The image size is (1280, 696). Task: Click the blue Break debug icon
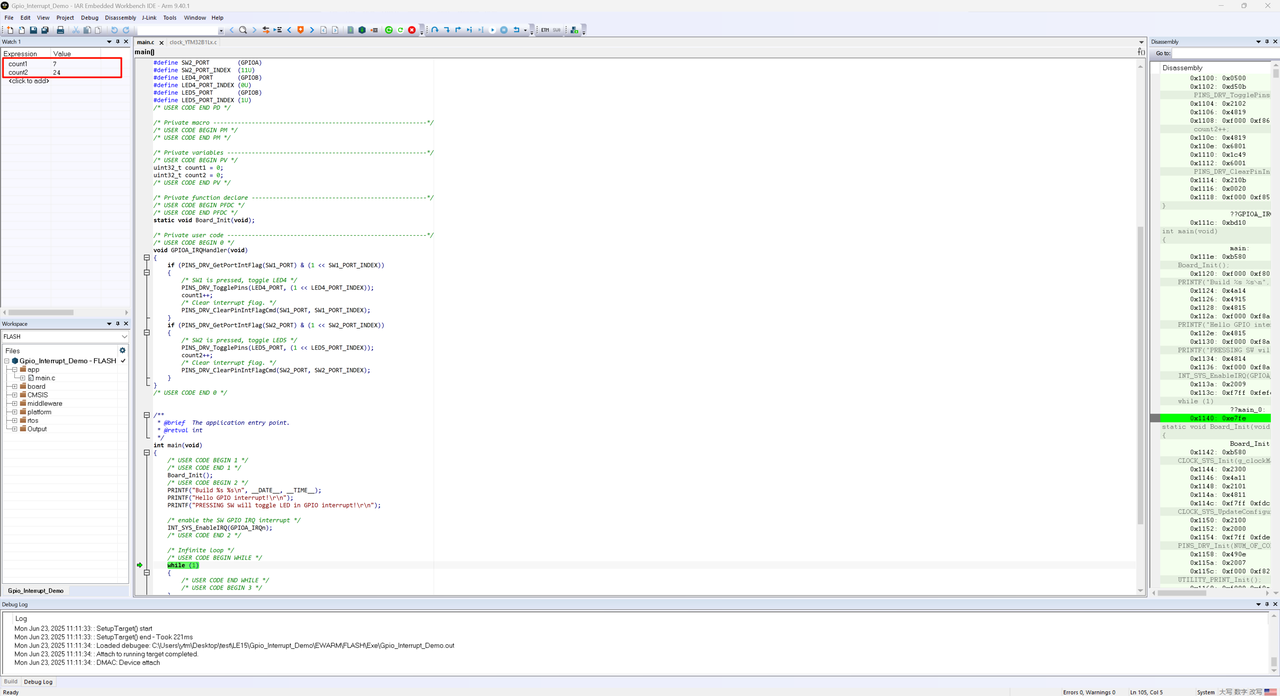pyautogui.click(x=504, y=30)
